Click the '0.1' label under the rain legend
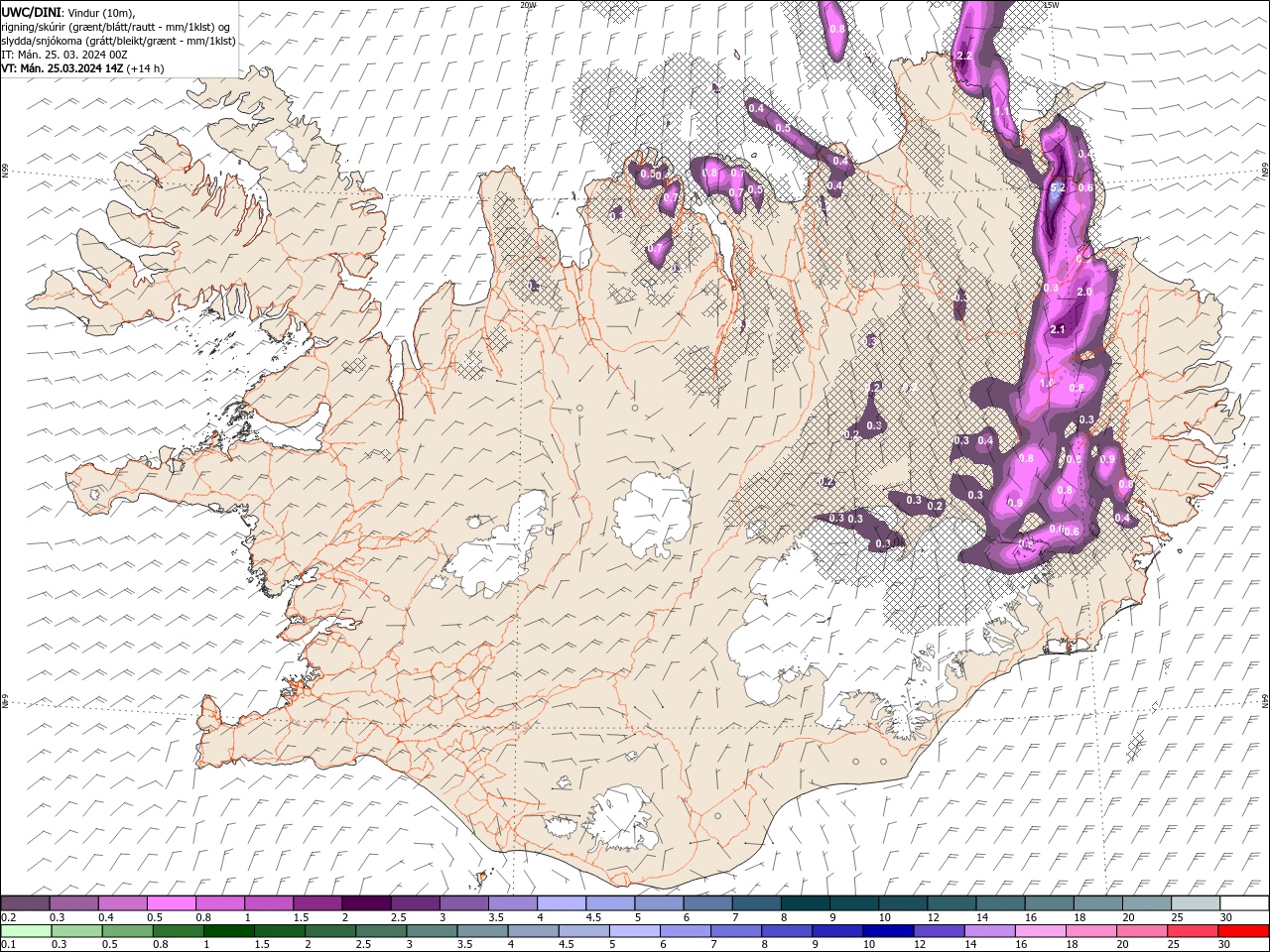Image resolution: width=1270 pixels, height=952 pixels. (7, 945)
